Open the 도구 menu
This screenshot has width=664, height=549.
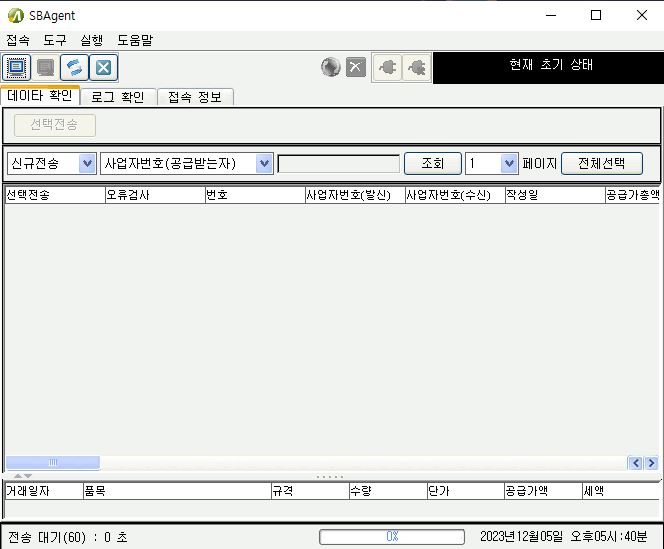pos(54,40)
